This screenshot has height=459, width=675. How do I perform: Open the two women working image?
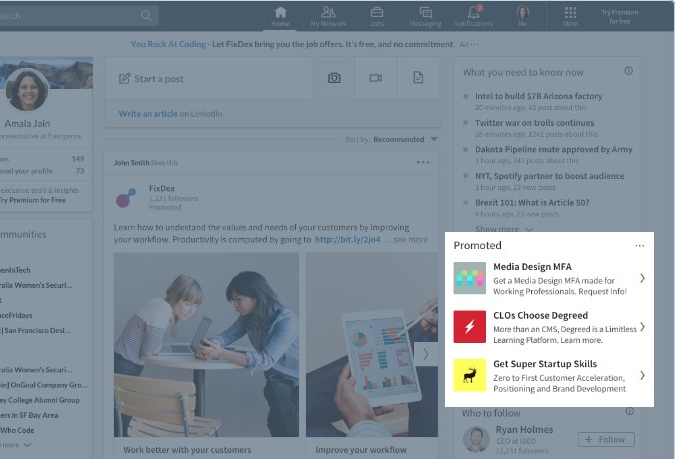point(206,344)
